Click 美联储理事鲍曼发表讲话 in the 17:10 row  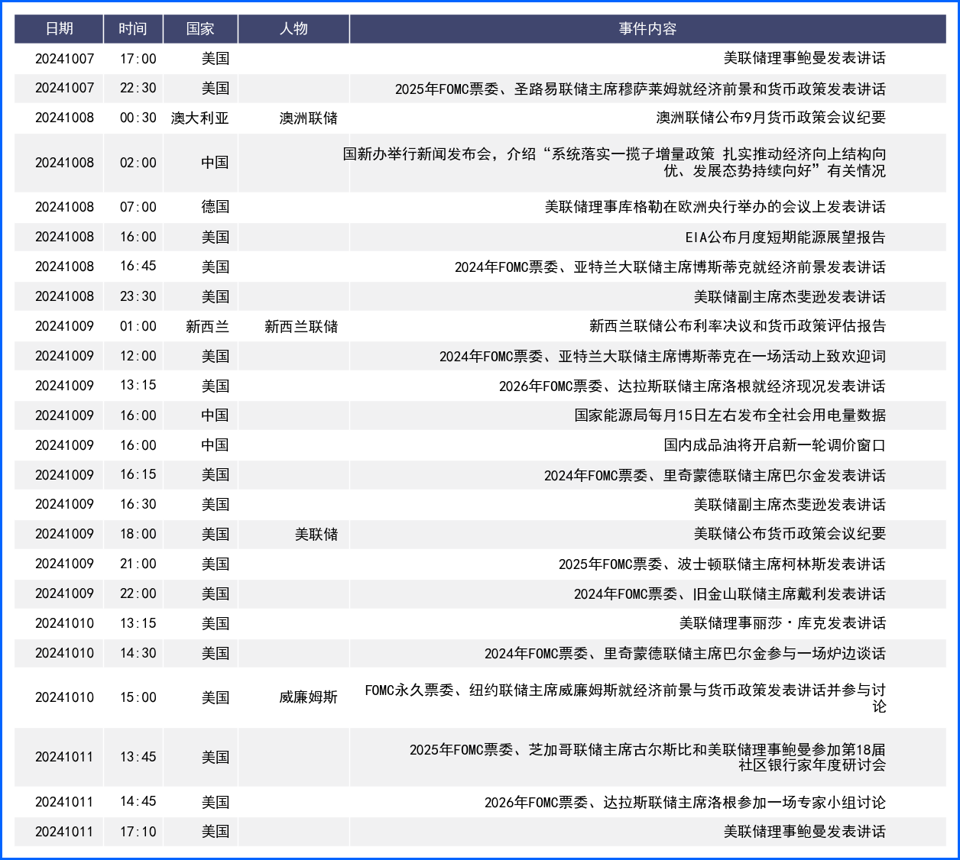(x=804, y=831)
